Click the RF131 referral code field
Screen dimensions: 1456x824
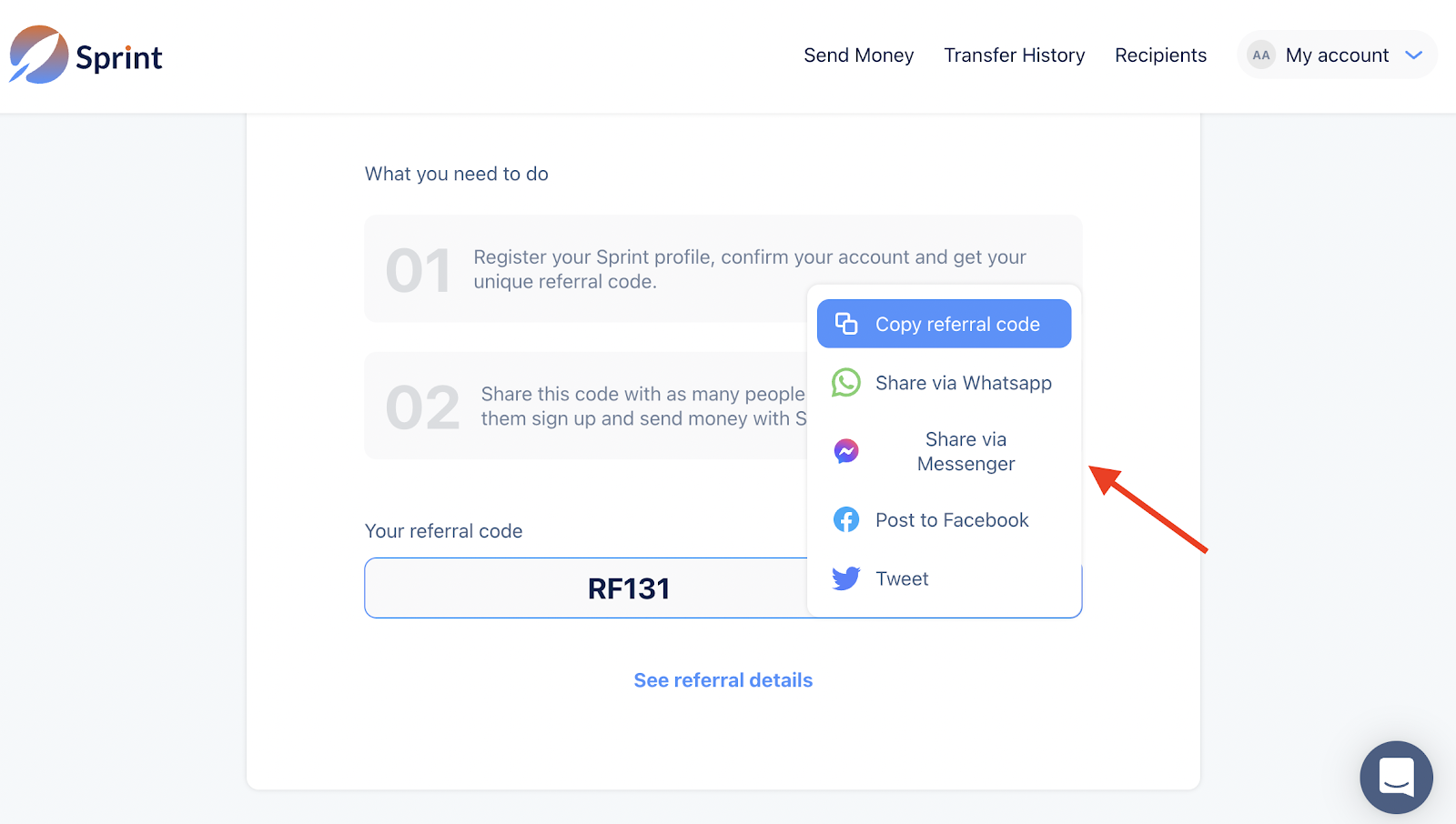coord(628,588)
